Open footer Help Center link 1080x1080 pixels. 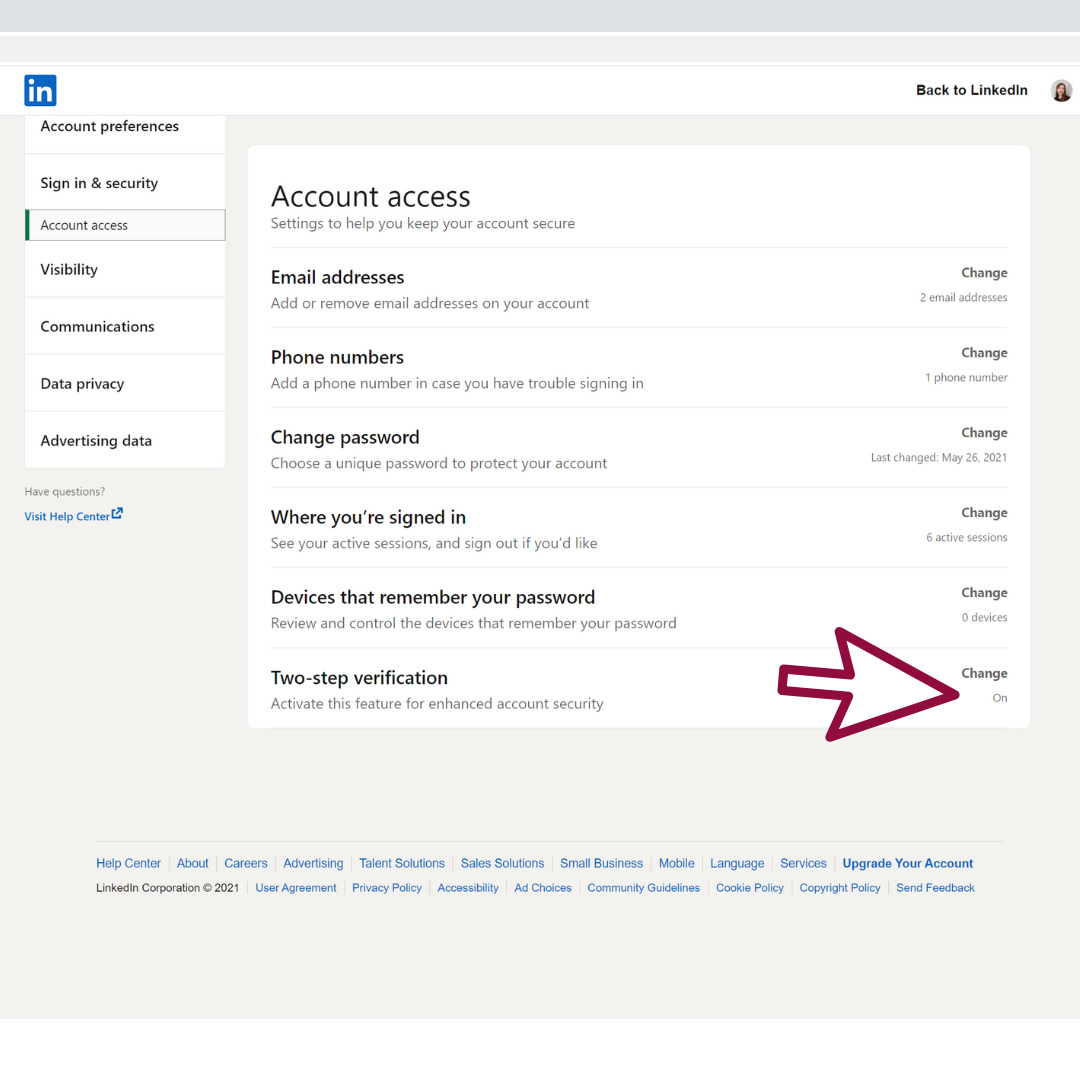(128, 863)
